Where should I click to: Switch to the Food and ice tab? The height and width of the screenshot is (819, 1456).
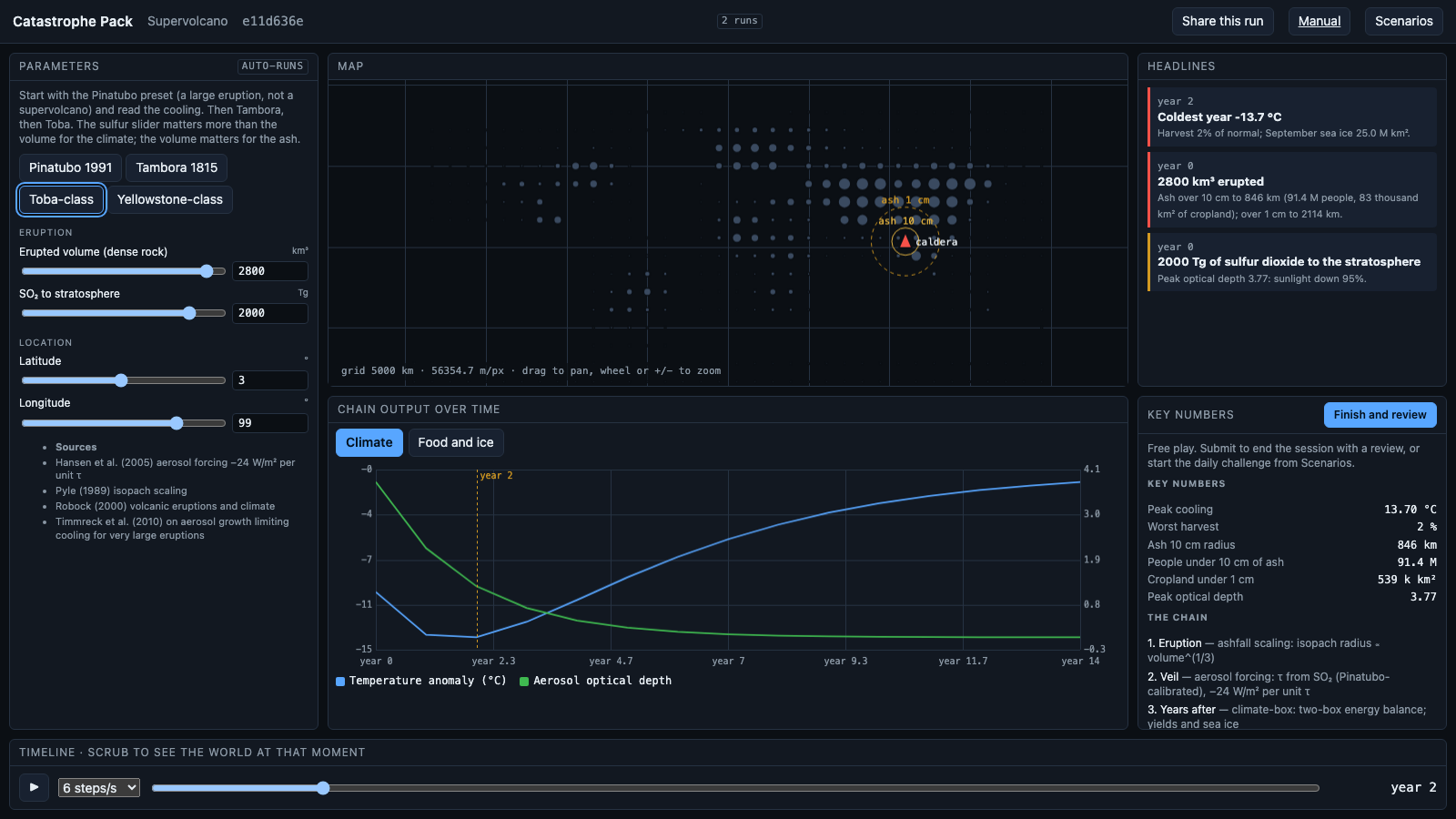tap(456, 442)
